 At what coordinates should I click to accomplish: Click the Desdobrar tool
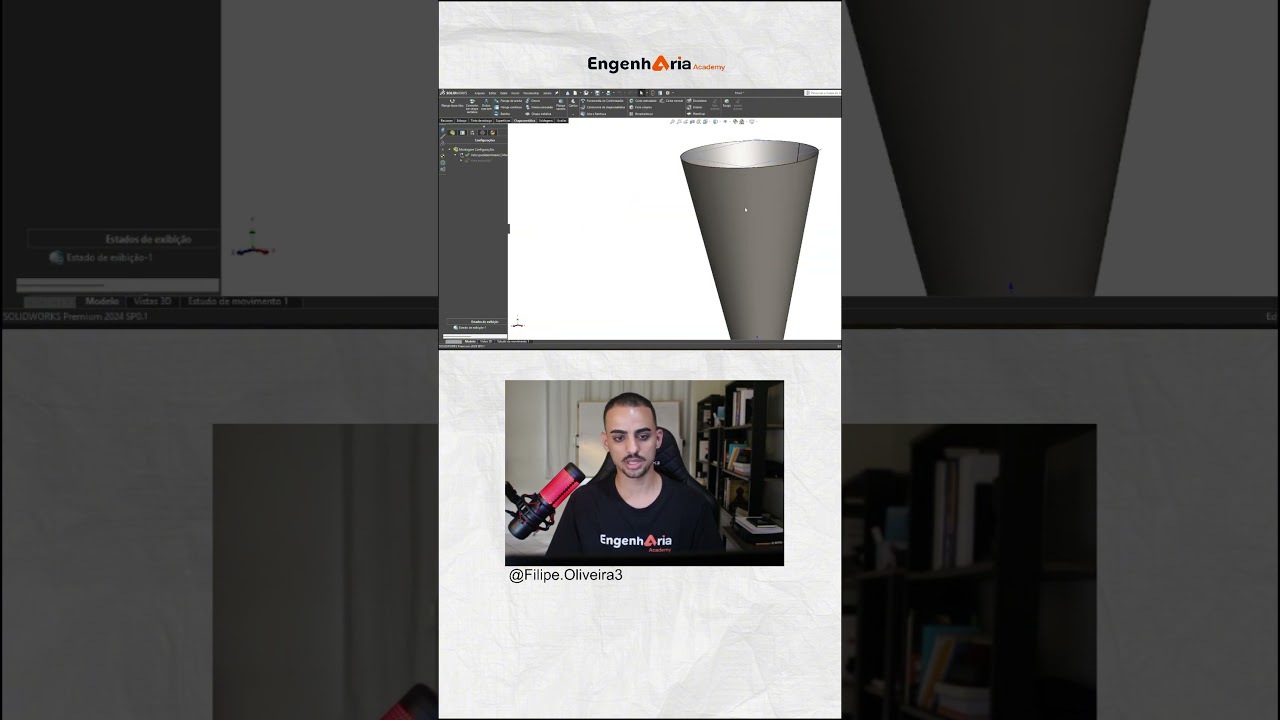click(697, 100)
